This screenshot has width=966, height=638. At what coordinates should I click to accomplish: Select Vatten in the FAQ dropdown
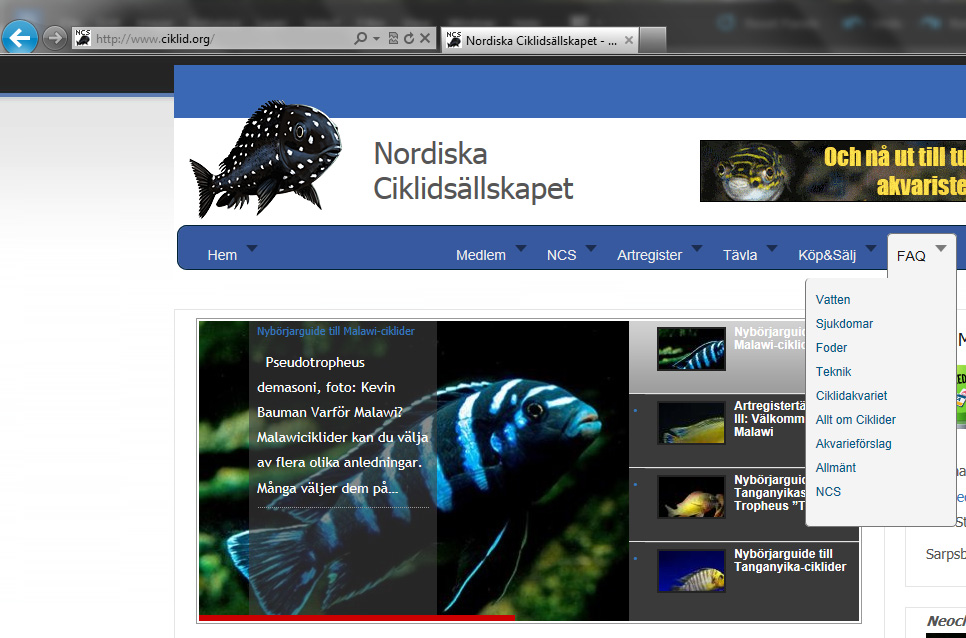point(833,300)
